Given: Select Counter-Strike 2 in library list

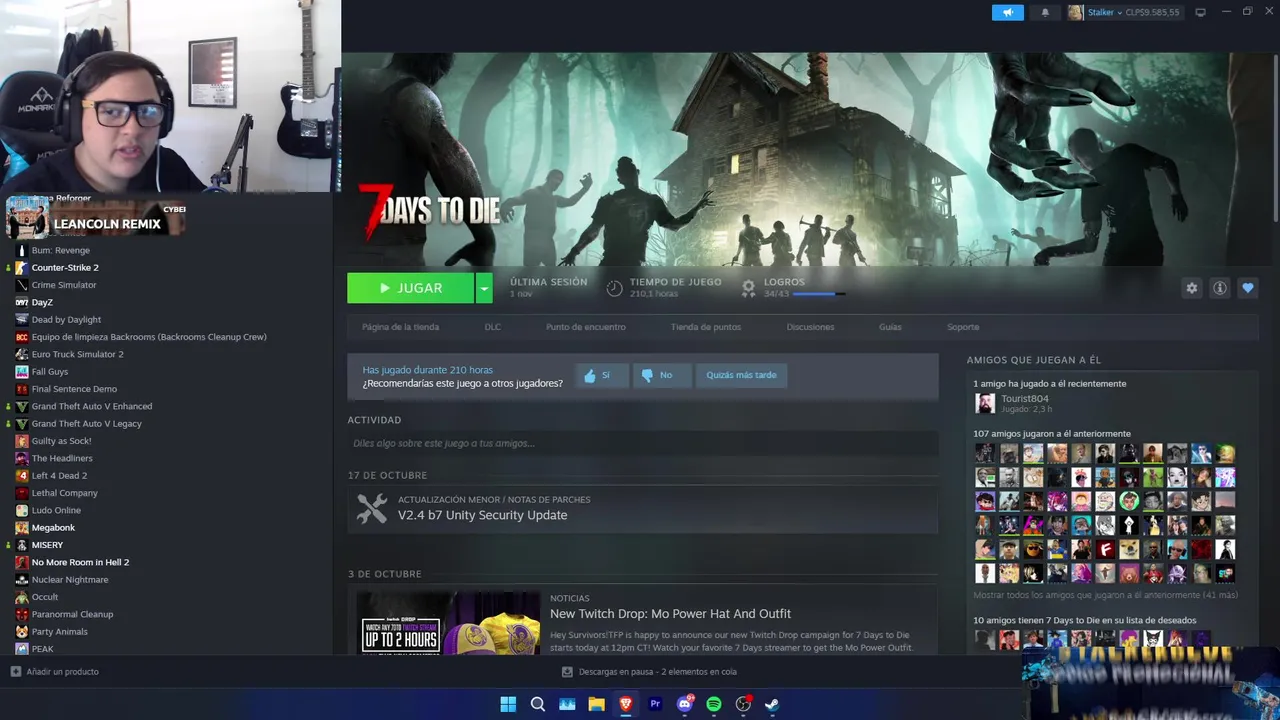Looking at the screenshot, I should pyautogui.click(x=65, y=267).
